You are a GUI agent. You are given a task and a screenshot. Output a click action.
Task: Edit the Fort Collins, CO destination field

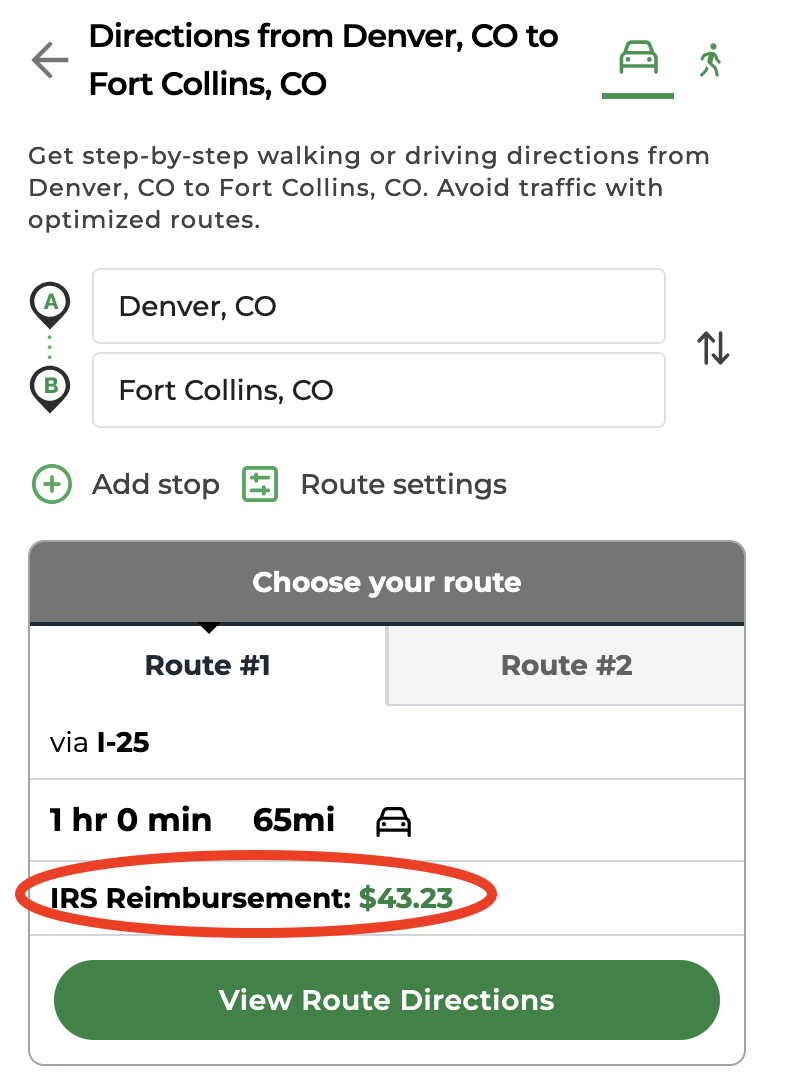coord(378,390)
